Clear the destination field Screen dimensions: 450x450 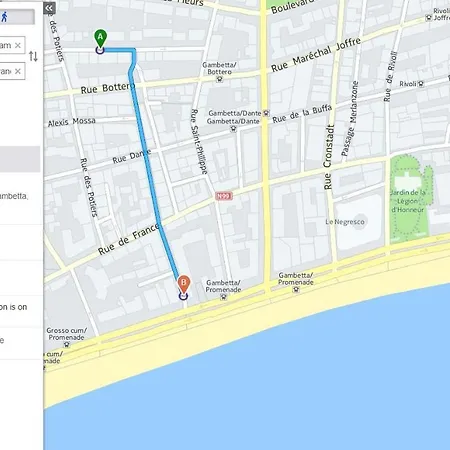18,71
